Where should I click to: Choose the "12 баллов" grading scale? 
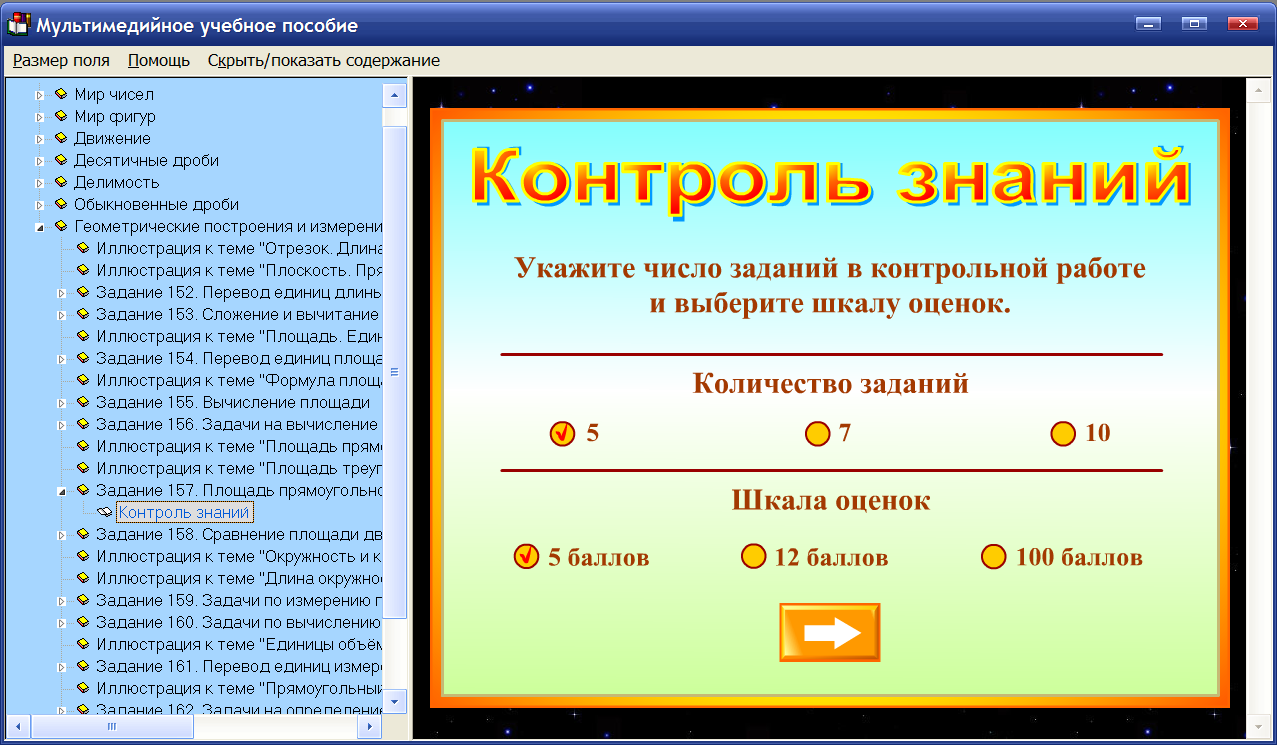pos(753,557)
